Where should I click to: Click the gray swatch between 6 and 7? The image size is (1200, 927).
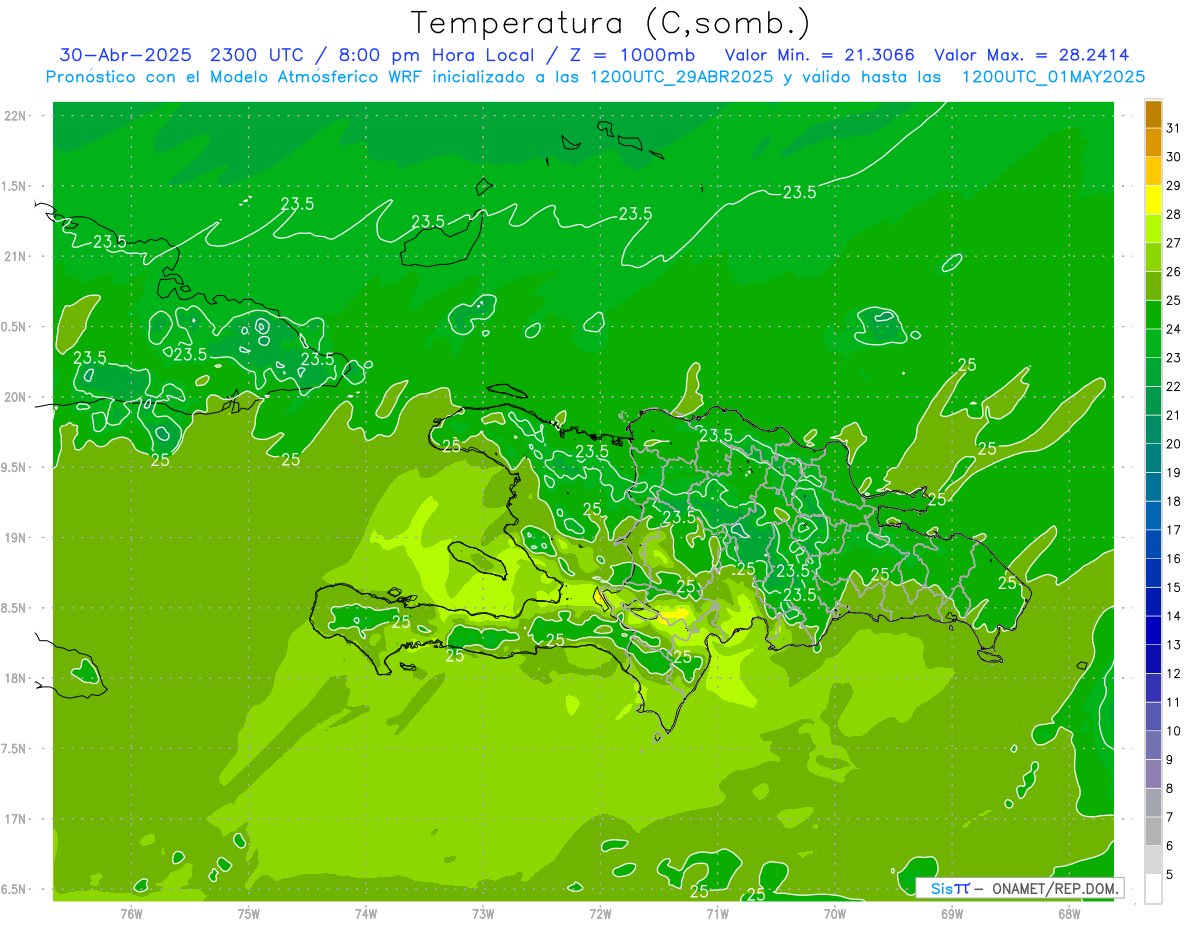point(1153,831)
